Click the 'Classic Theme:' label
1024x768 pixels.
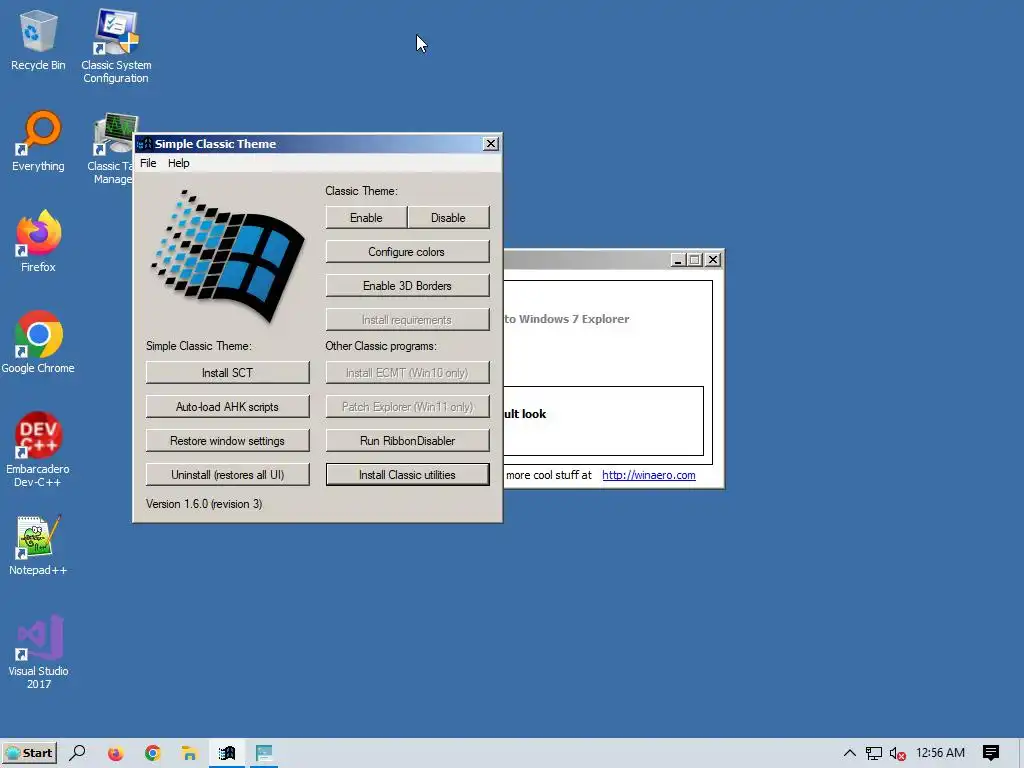click(x=361, y=191)
